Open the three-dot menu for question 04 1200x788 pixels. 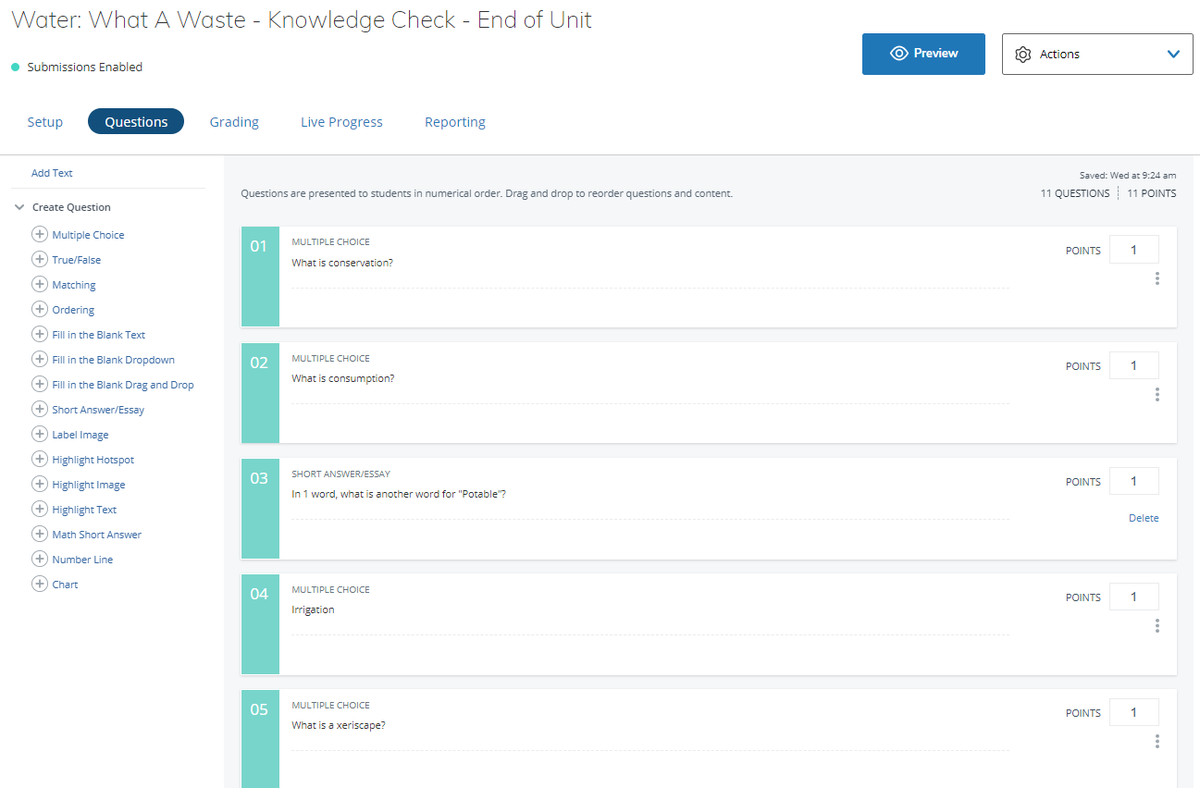tap(1157, 625)
